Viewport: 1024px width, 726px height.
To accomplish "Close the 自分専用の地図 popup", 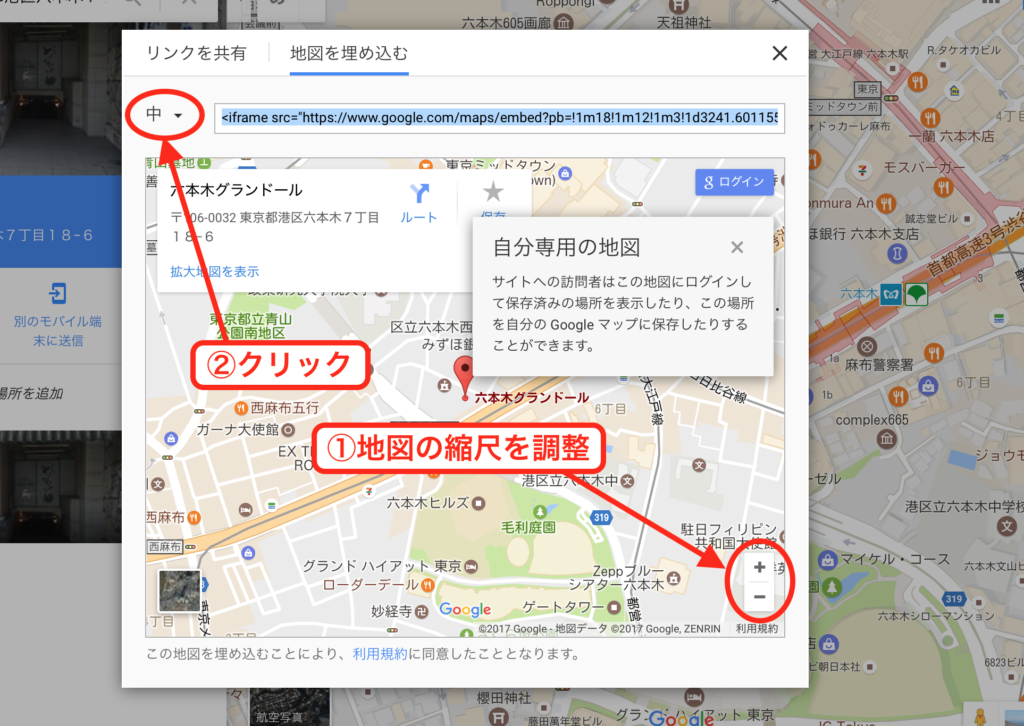I will (737, 247).
